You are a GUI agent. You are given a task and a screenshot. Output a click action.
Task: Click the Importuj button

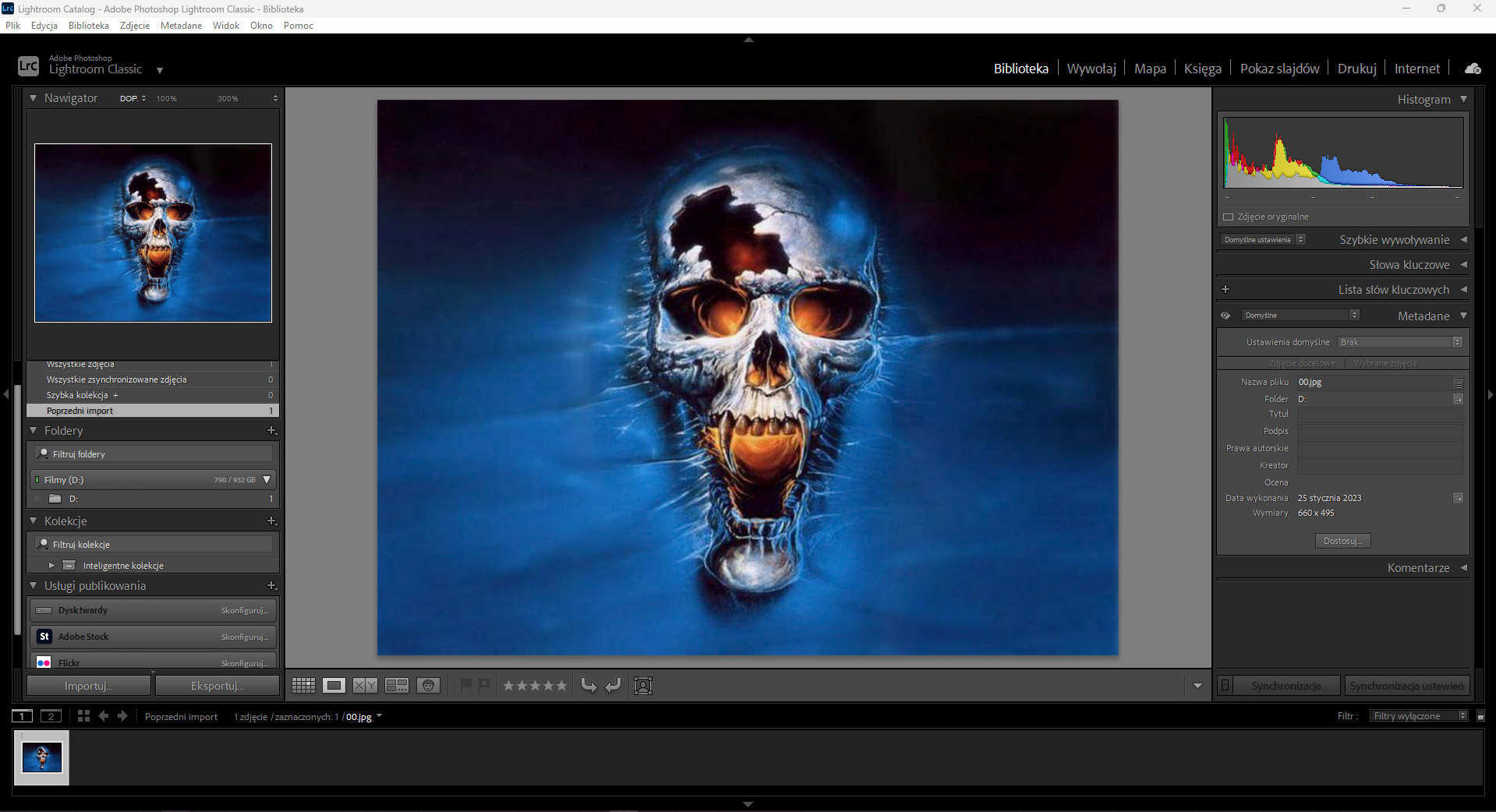(x=89, y=686)
